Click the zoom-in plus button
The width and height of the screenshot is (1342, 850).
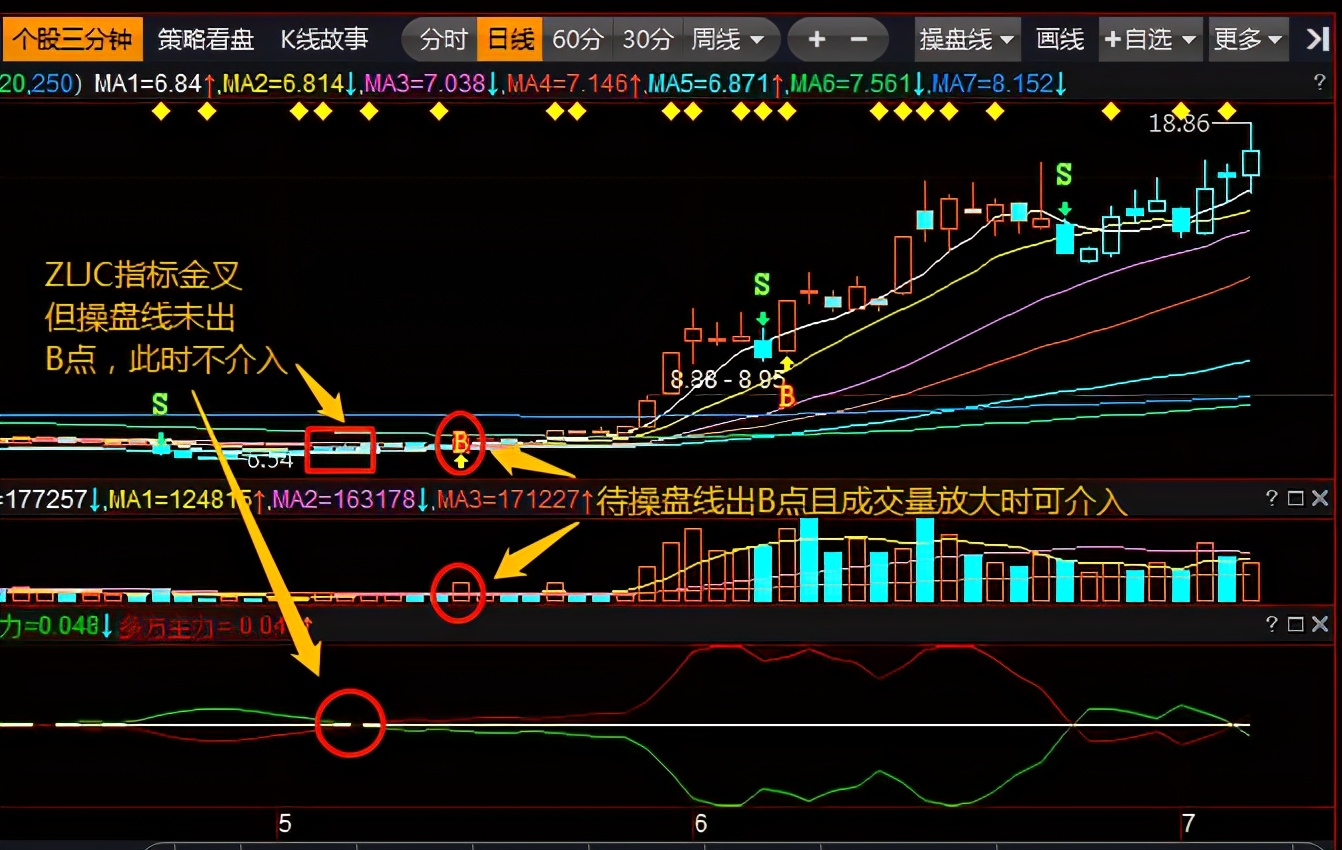click(817, 40)
